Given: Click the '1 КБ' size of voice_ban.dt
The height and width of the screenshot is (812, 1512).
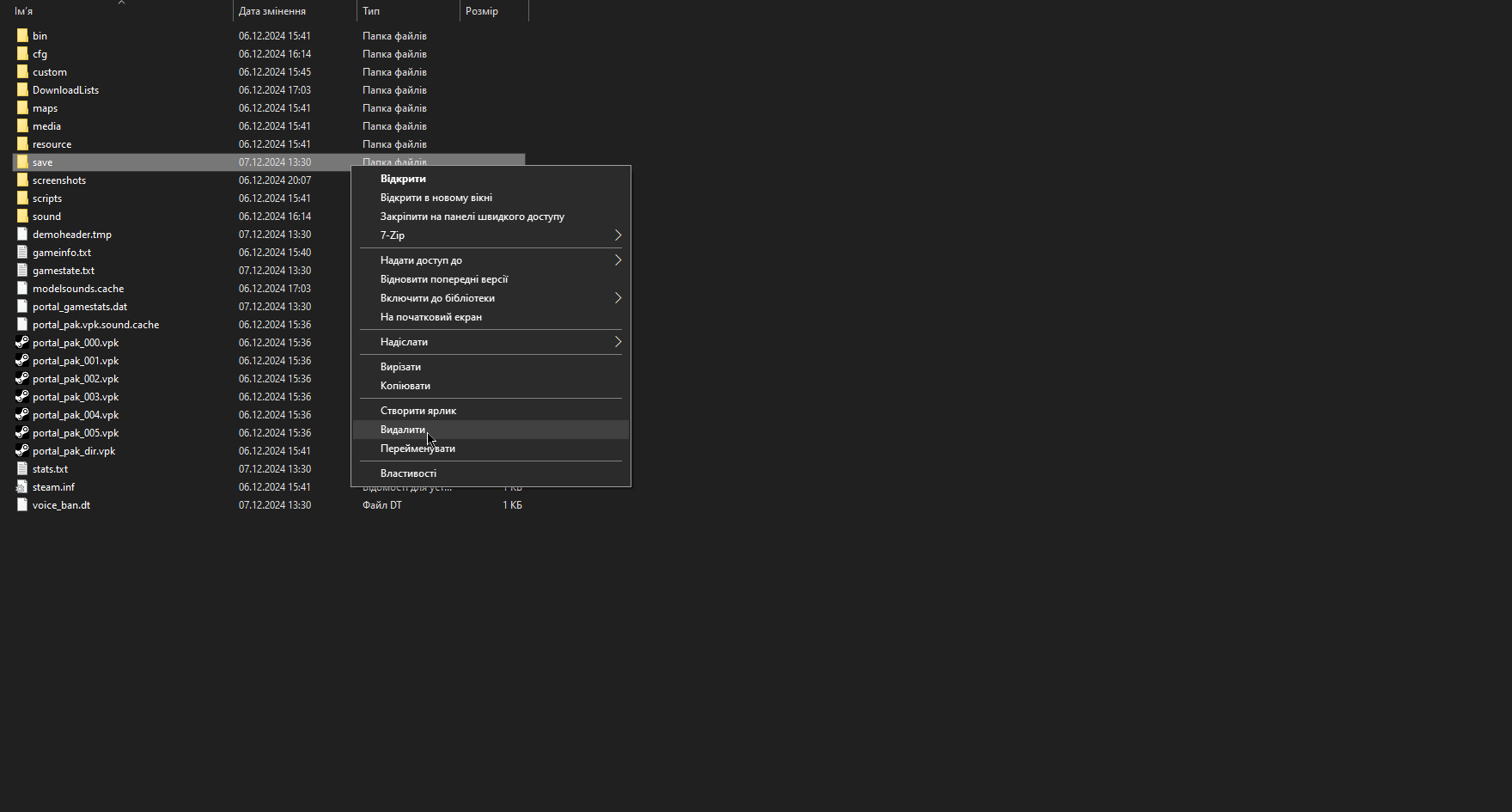Looking at the screenshot, I should (512, 505).
